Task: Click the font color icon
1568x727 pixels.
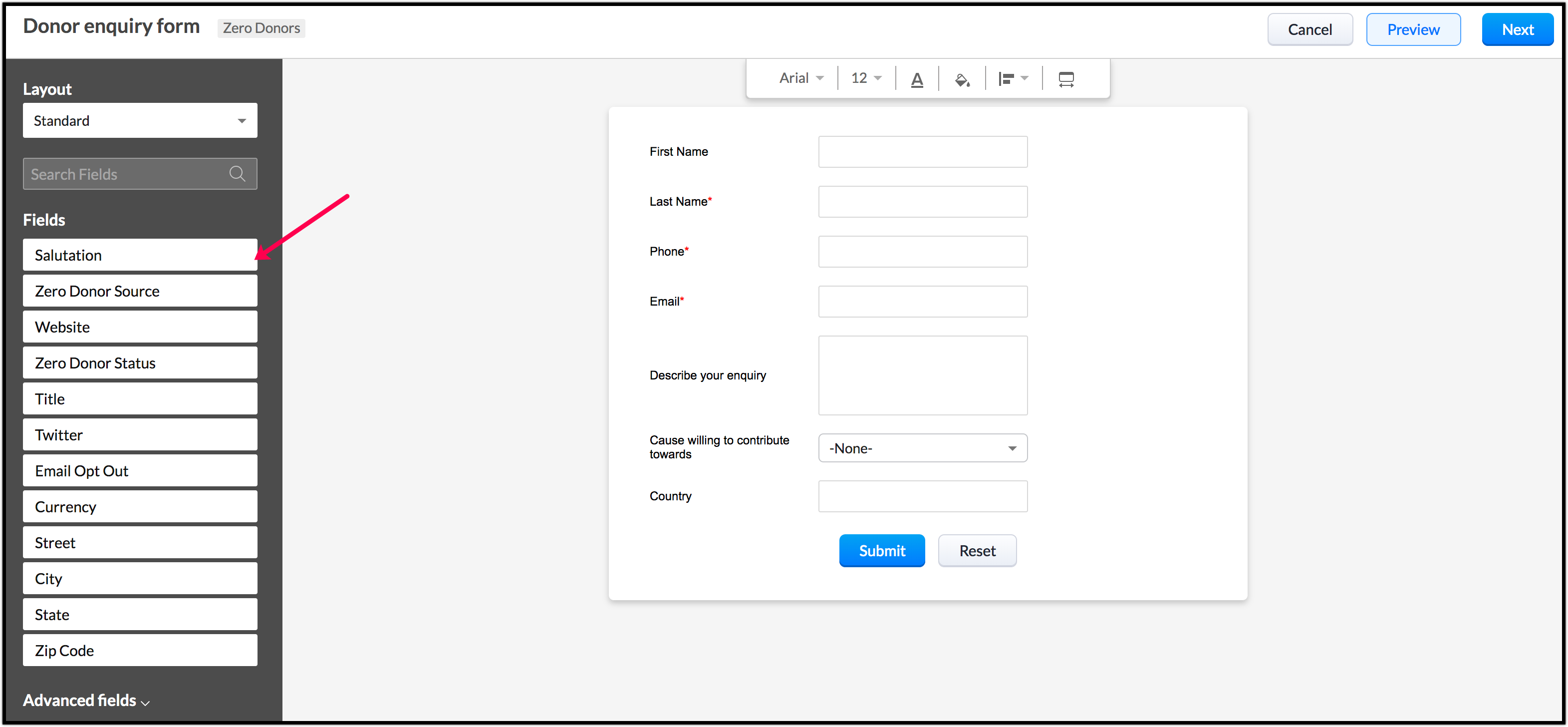Action: pos(917,79)
